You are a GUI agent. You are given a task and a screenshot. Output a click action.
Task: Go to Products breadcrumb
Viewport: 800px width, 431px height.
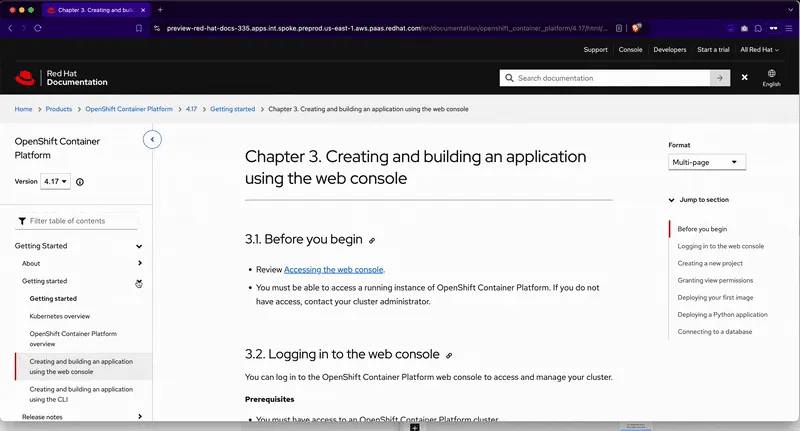59,109
